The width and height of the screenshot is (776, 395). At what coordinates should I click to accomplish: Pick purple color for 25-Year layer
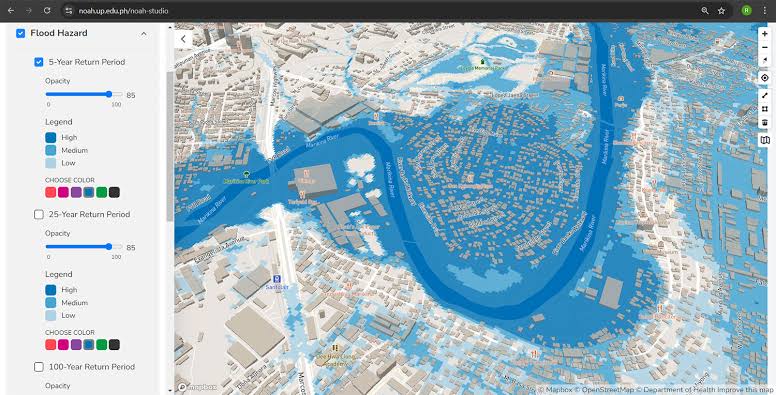pyautogui.click(x=76, y=345)
